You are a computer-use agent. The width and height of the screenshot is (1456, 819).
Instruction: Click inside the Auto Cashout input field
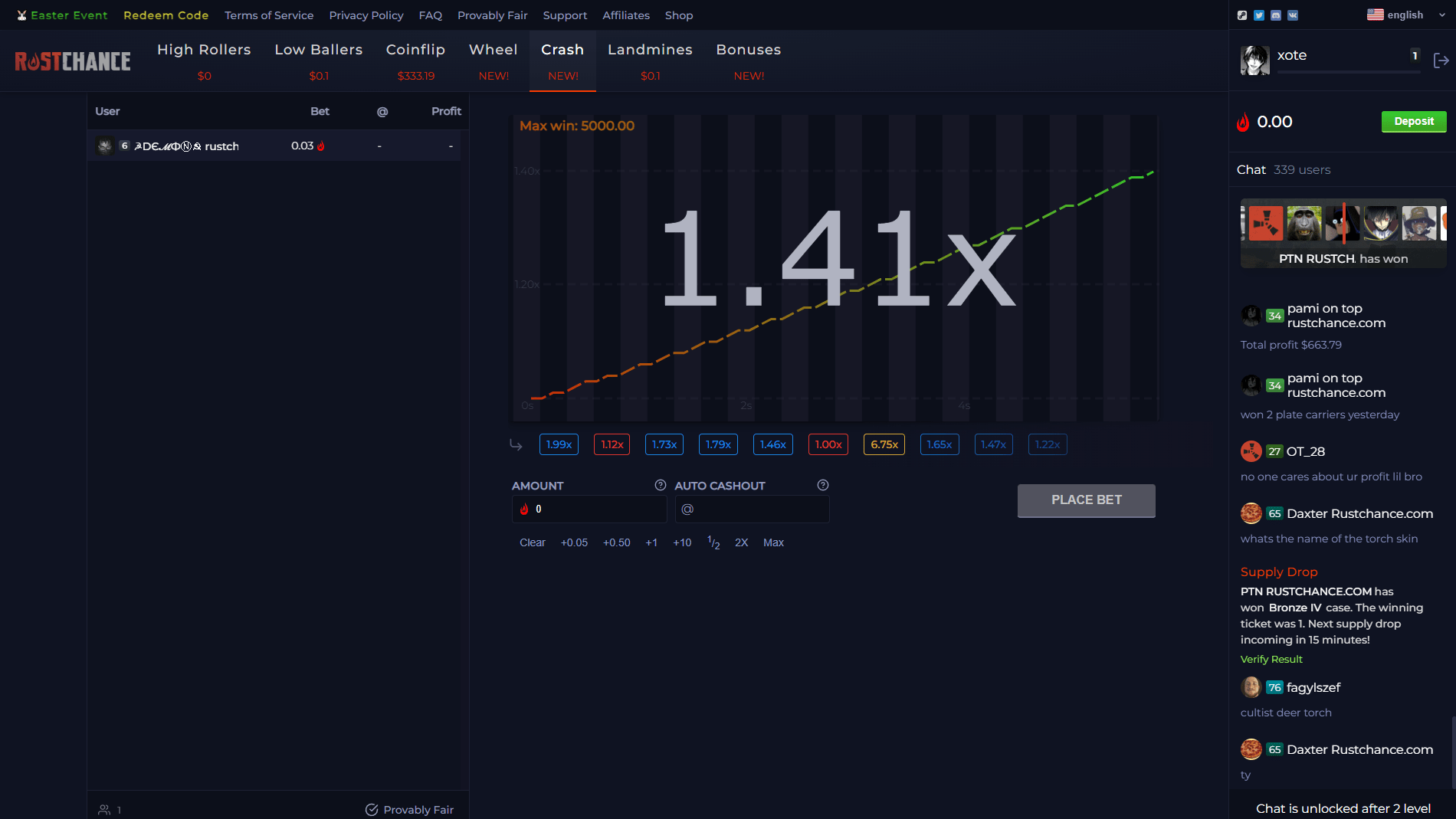point(752,509)
